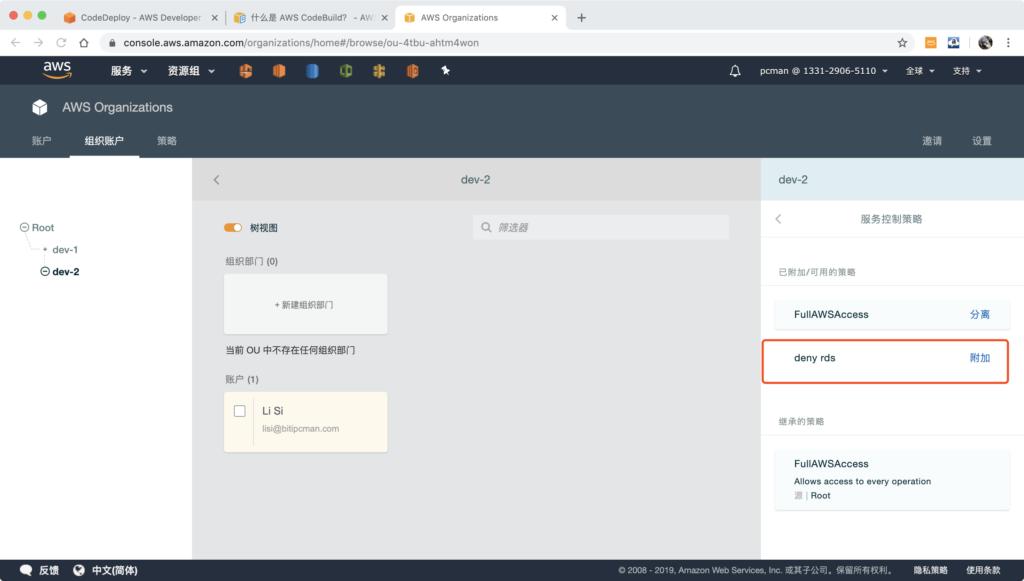The width and height of the screenshot is (1024, 581).
Task: Open the 使用条款 terms of use link
Action: click(x=983, y=570)
